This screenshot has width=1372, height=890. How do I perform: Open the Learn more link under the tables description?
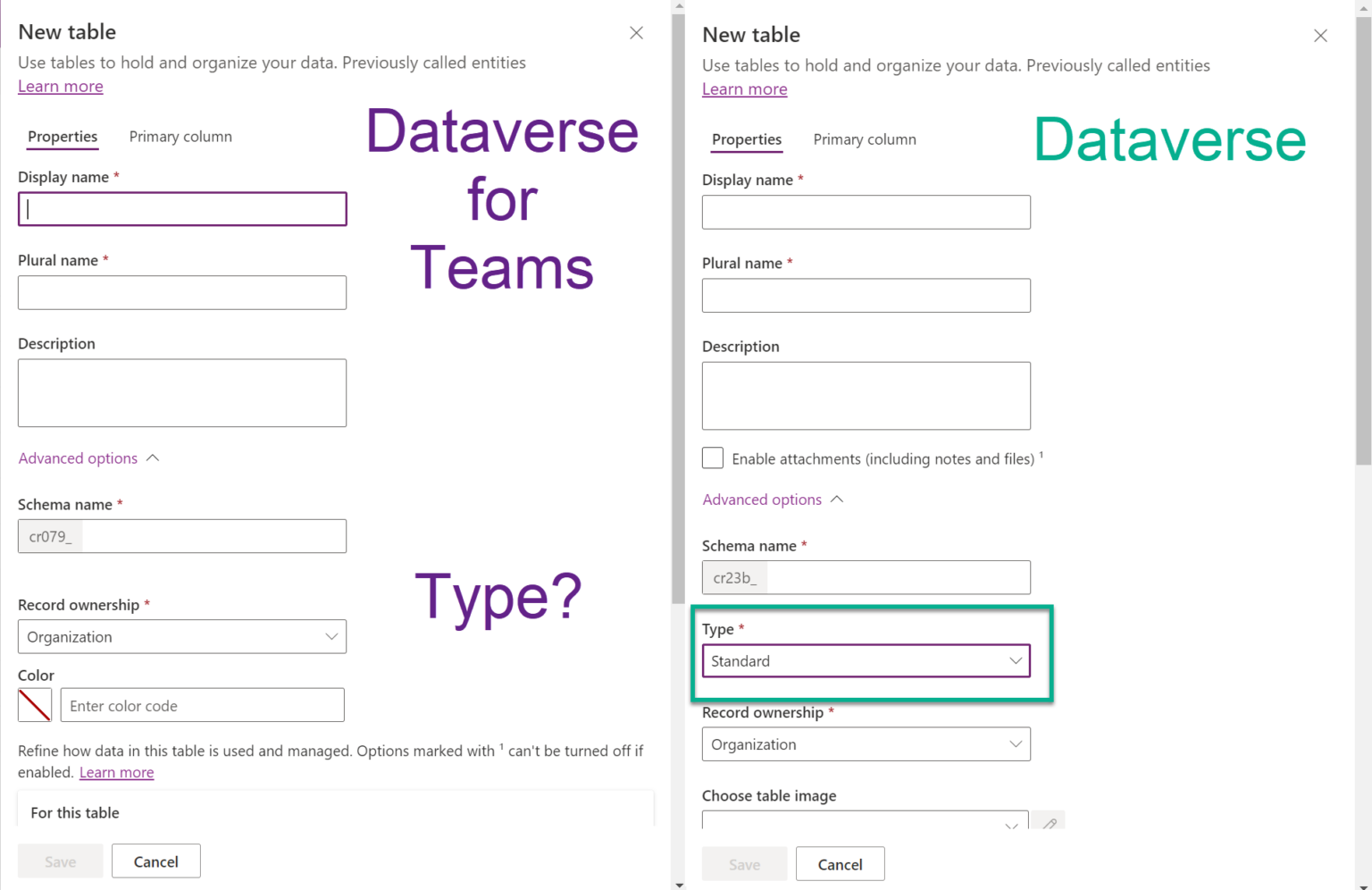click(x=60, y=86)
